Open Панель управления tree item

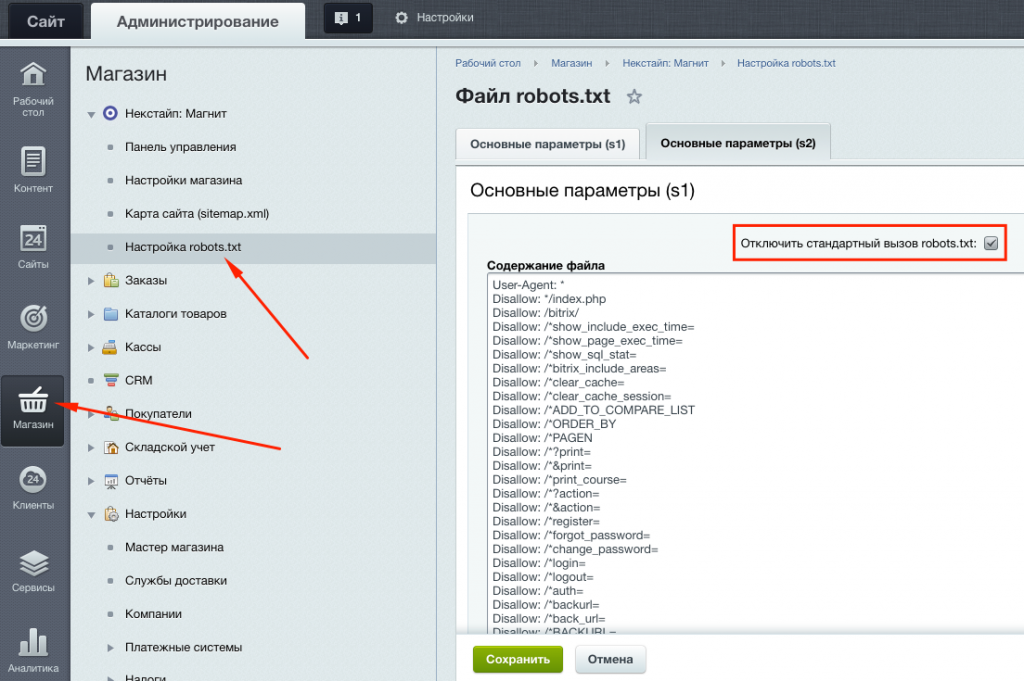tap(180, 147)
